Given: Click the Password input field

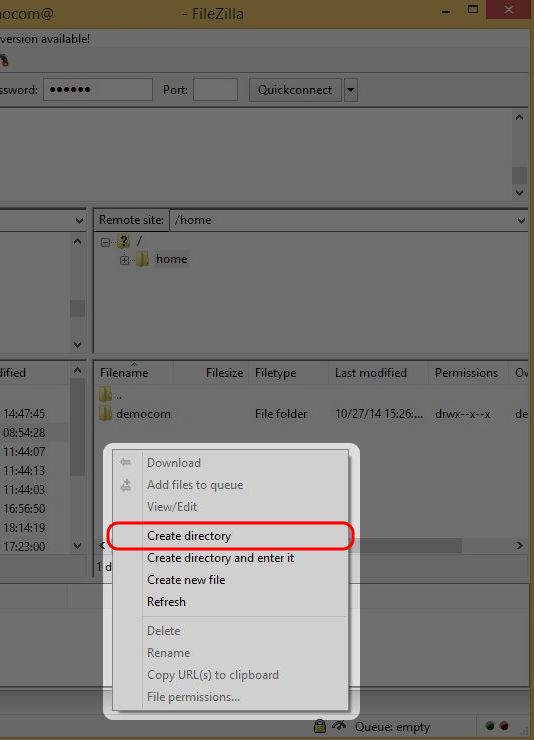Looking at the screenshot, I should point(98,90).
